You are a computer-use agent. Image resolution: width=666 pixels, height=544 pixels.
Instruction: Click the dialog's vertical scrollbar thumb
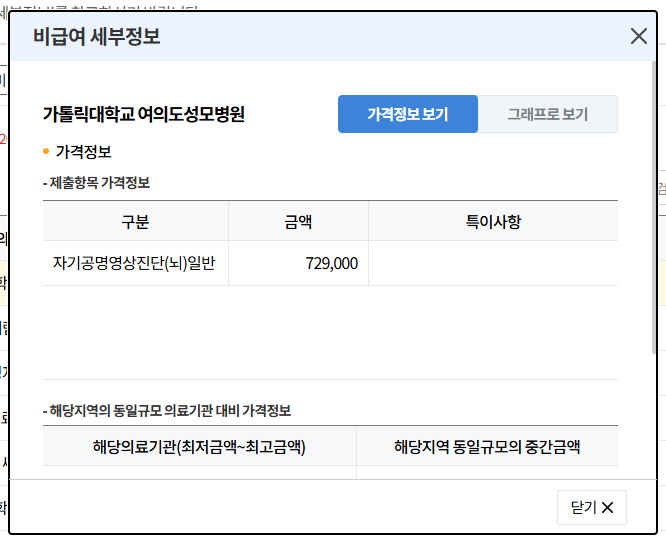(x=654, y=207)
